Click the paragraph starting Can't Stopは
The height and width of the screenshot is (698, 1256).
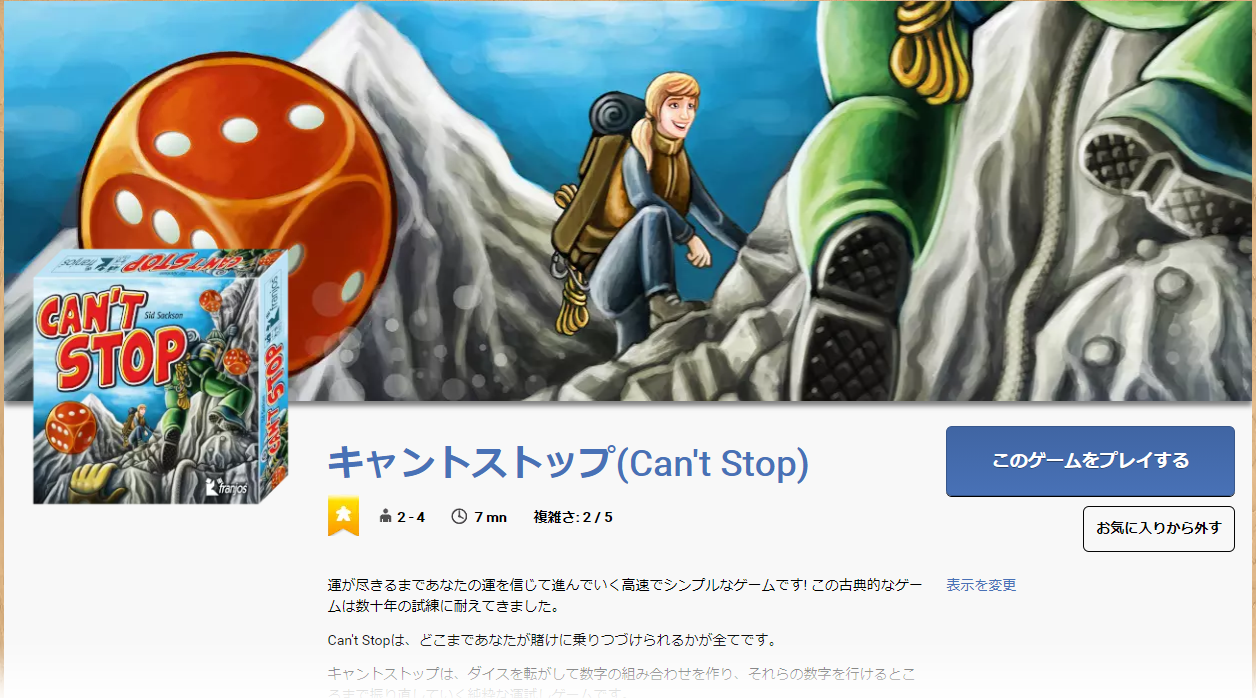pyautogui.click(x=553, y=640)
